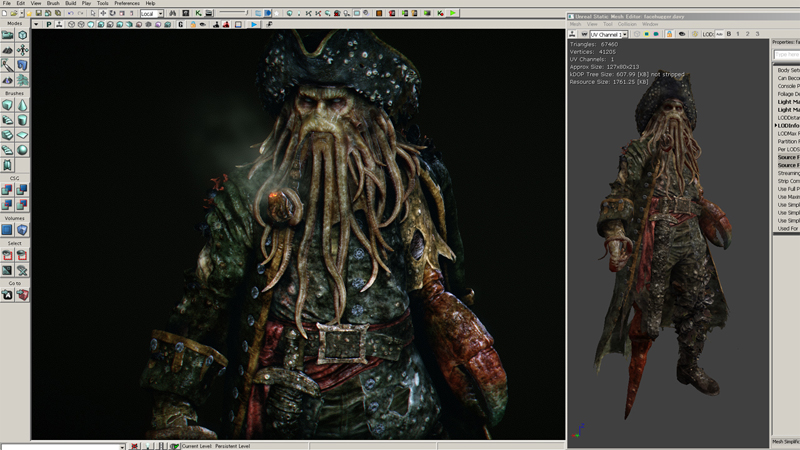
Task: Open the status bar command dropdown arrow
Action: (122, 446)
